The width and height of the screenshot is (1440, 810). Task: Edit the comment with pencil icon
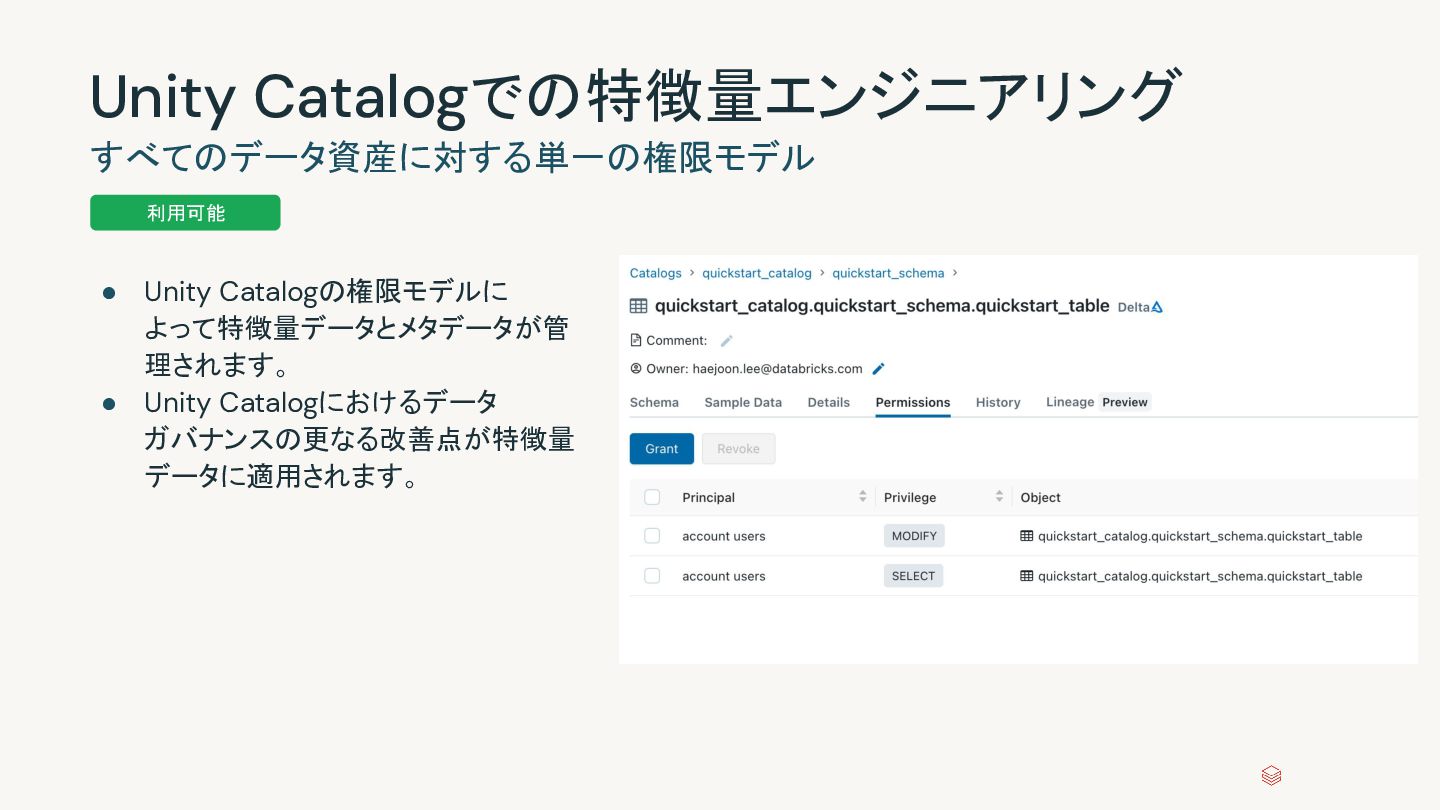click(727, 341)
